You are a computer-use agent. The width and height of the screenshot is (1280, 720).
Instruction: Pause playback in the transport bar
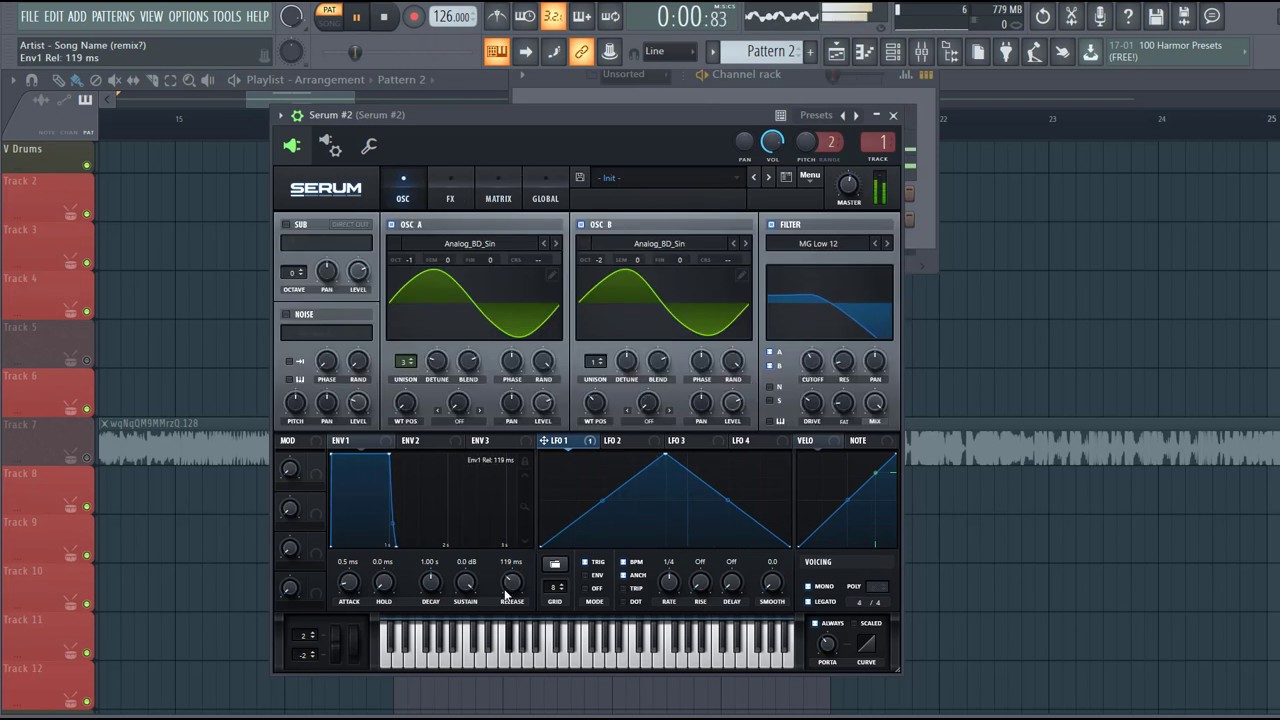coord(356,17)
